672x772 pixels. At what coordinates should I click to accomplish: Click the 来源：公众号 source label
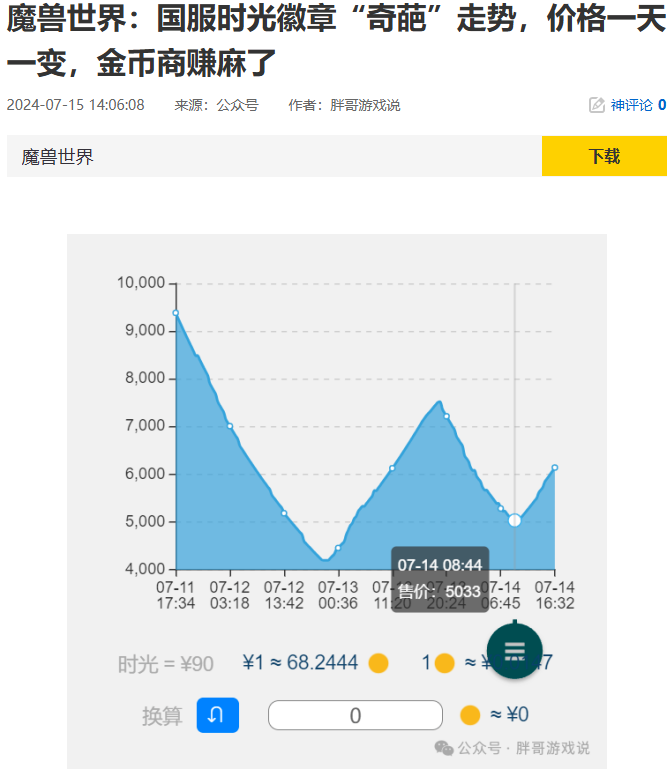(216, 105)
